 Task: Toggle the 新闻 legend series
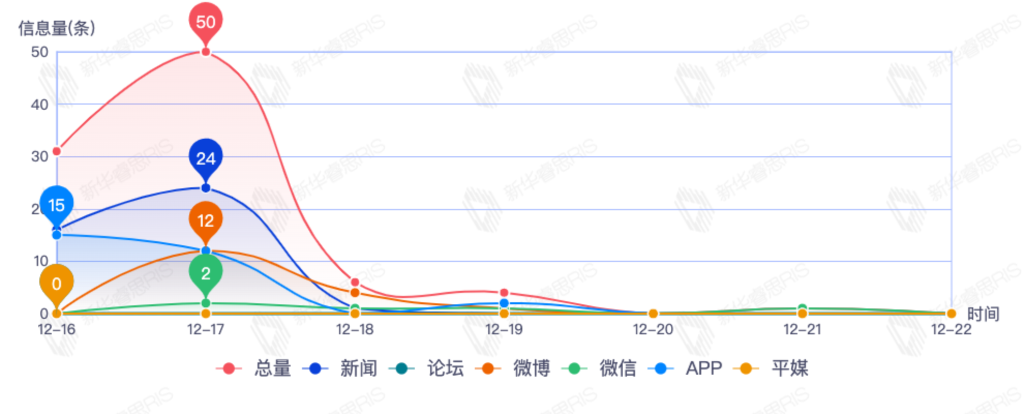tap(345, 368)
